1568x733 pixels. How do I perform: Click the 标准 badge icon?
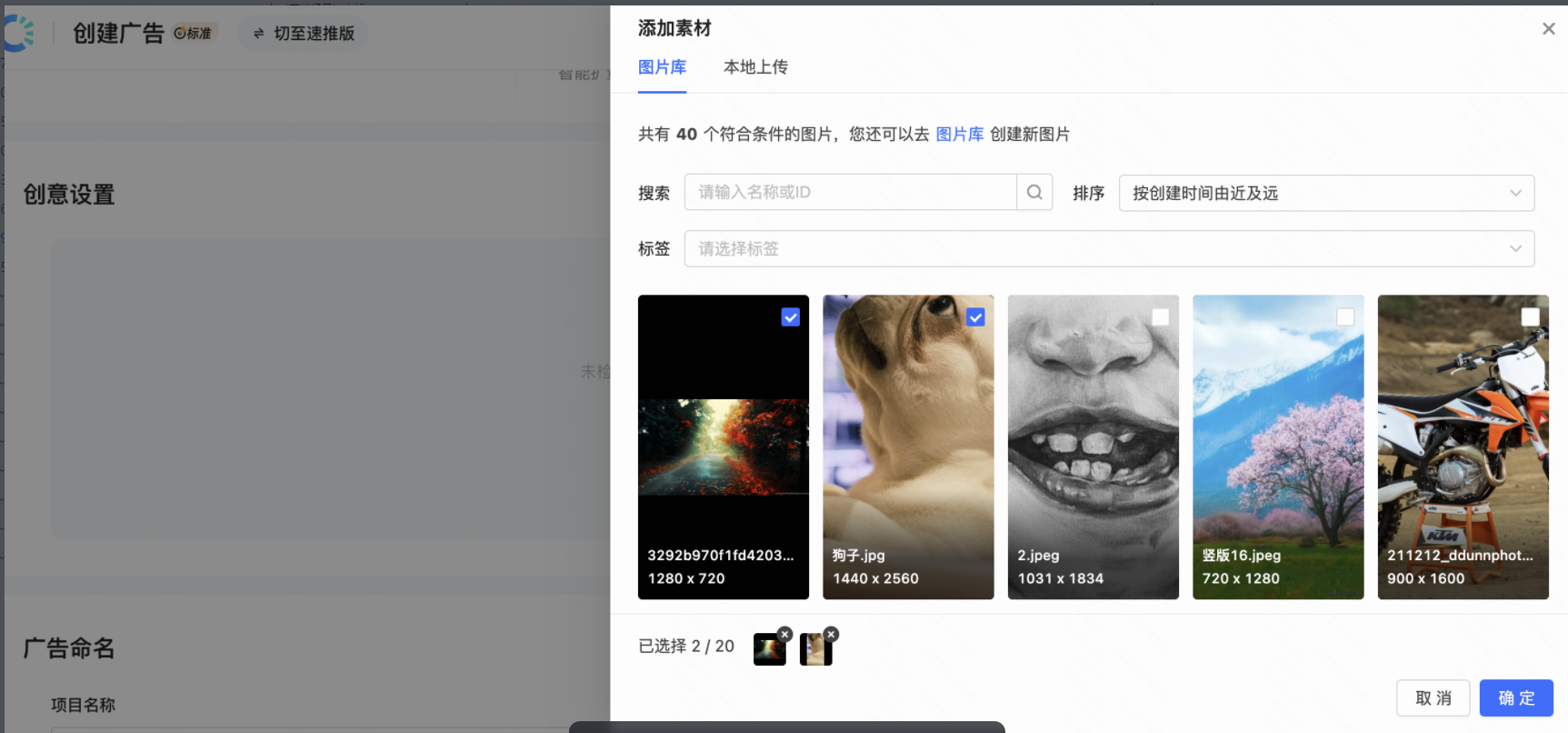coord(180,34)
